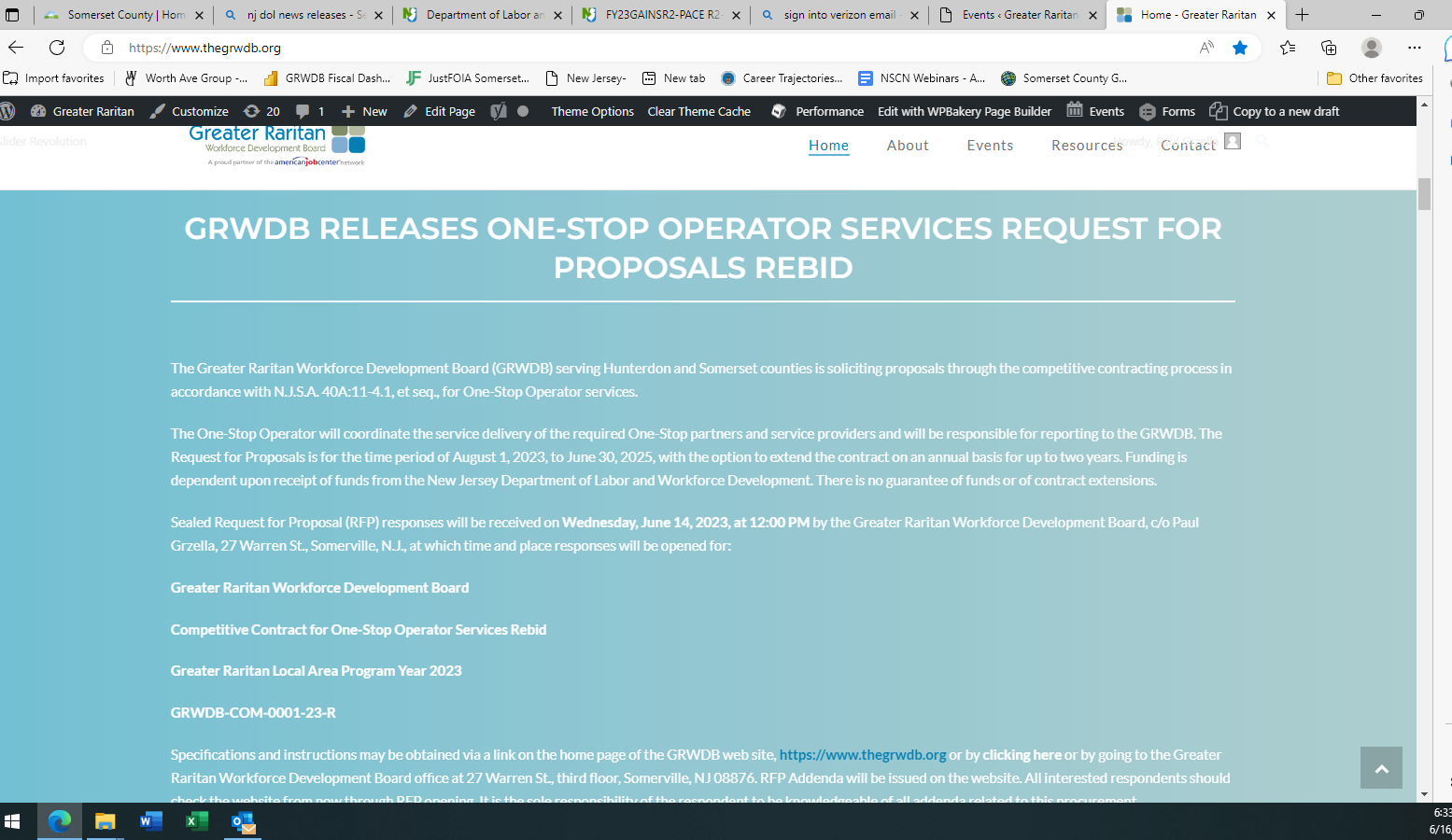Open the Other favorites folder
The width and height of the screenshot is (1452, 840).
1374,78
